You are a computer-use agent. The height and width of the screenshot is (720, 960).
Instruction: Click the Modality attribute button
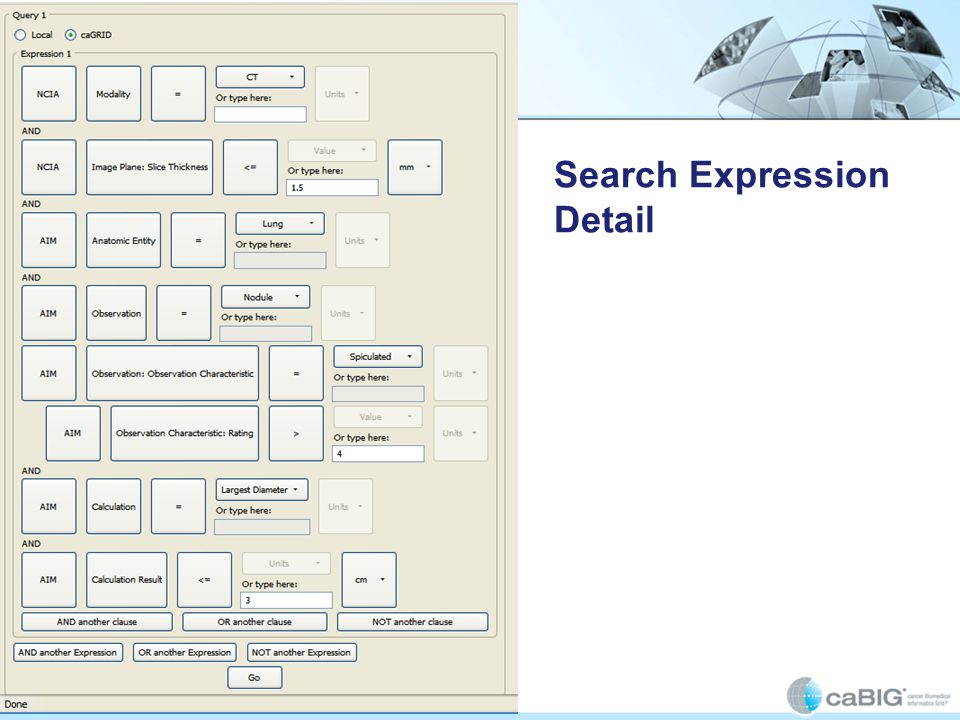(x=113, y=94)
